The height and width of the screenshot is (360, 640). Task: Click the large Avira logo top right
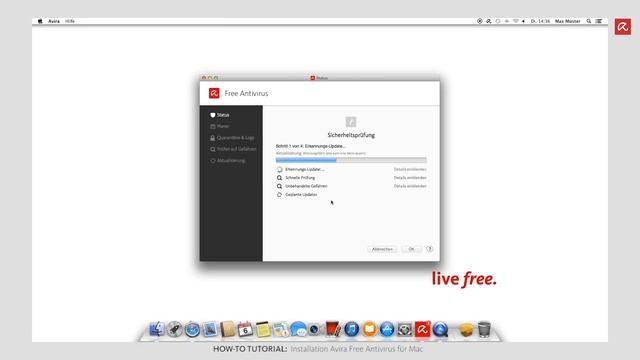[x=622, y=27]
